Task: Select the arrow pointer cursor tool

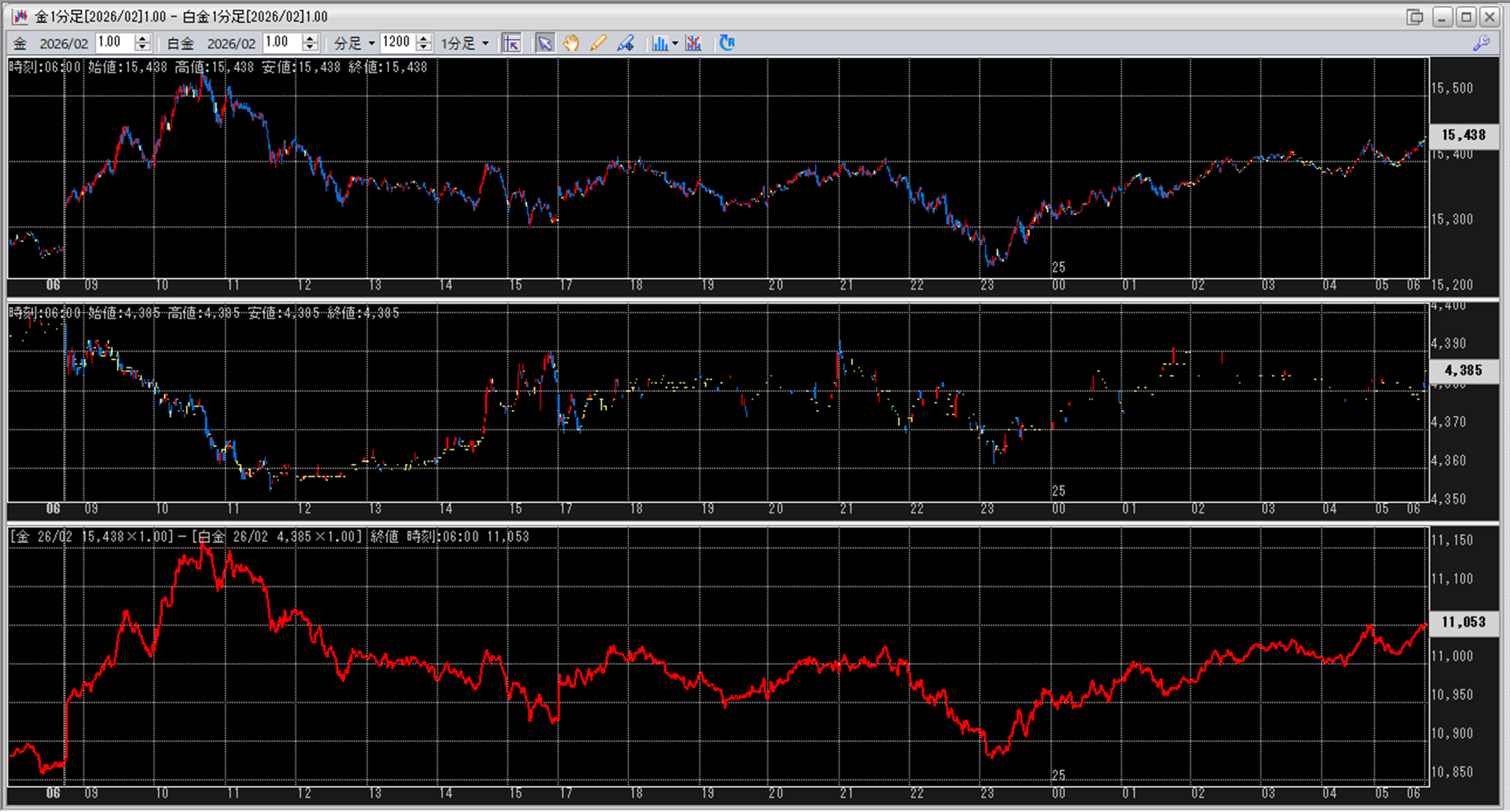Action: tap(545, 43)
